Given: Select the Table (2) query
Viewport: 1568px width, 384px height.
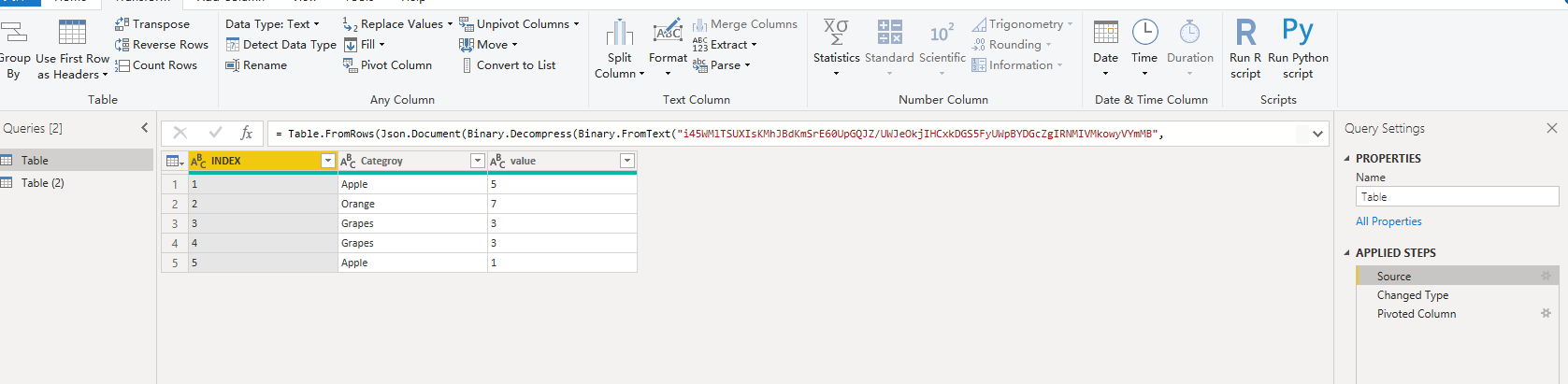Looking at the screenshot, I should point(77,183).
